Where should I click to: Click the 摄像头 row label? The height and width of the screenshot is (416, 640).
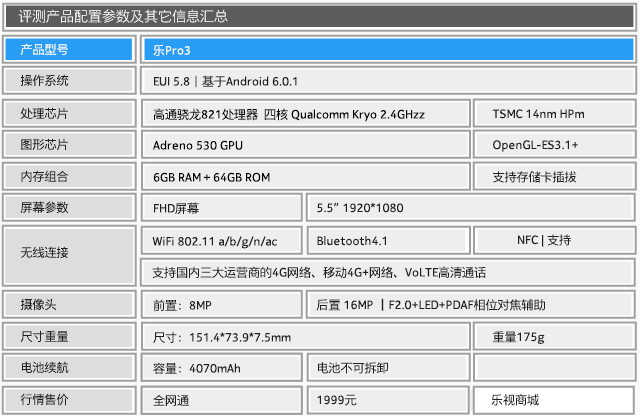(68, 304)
